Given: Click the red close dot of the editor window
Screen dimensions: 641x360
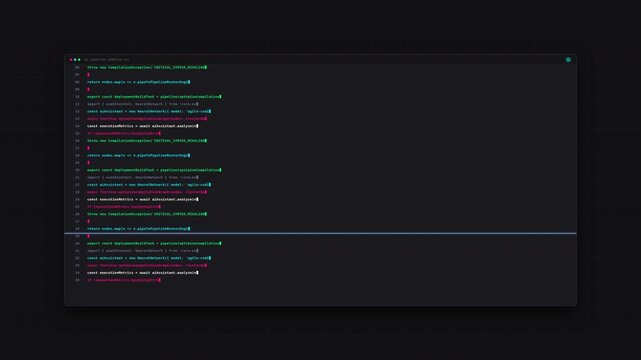Looking at the screenshot, I should (71, 60).
